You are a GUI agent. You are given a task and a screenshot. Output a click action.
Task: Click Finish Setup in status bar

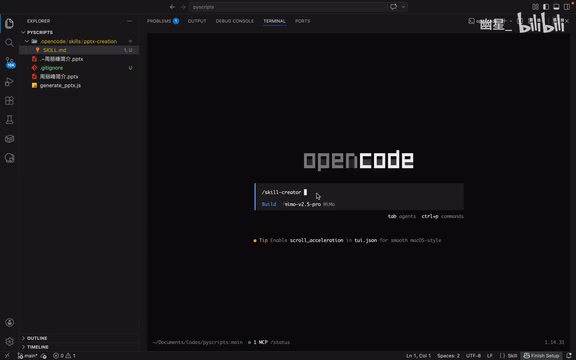click(x=541, y=356)
